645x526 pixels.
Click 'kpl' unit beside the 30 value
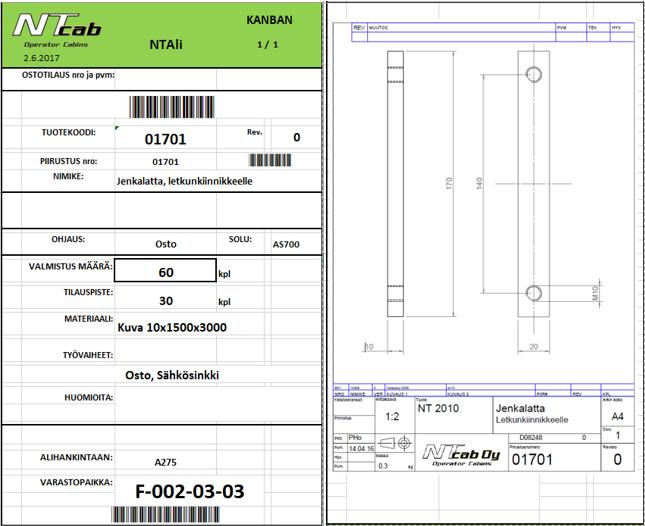coord(224,302)
